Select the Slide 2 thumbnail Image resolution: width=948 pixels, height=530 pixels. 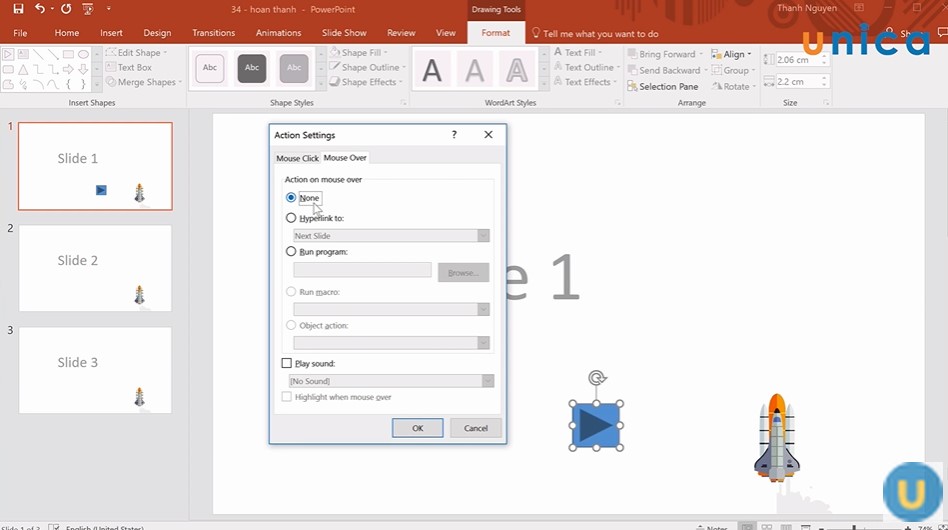click(x=95, y=268)
